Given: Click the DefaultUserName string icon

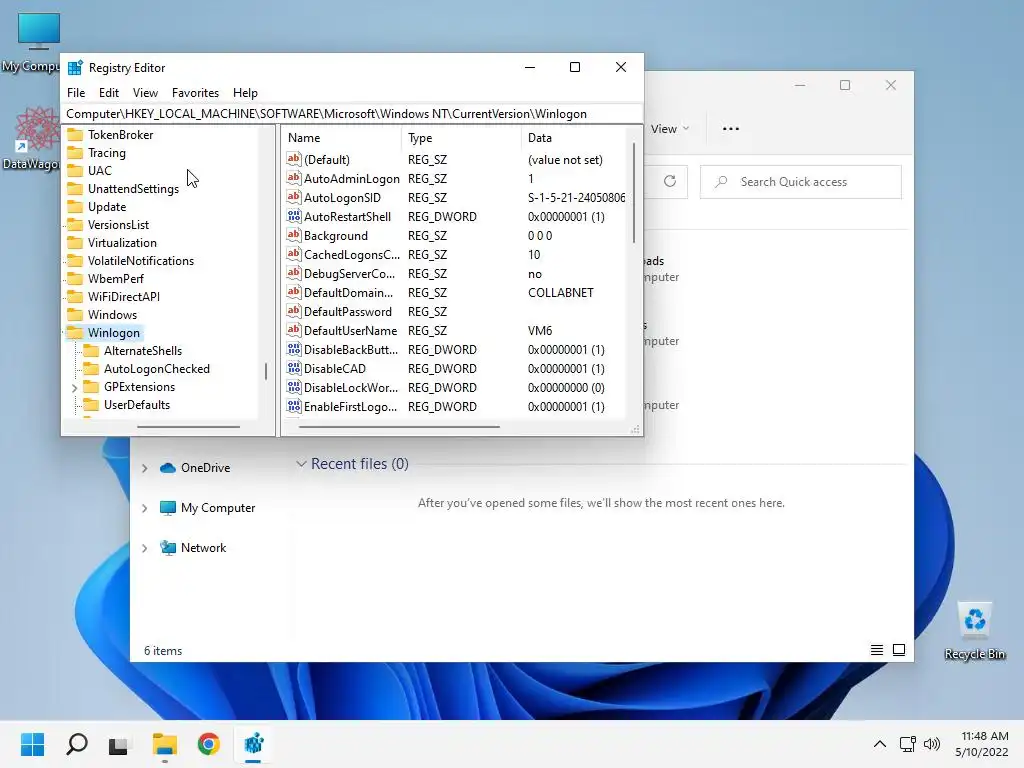Looking at the screenshot, I should coord(294,330).
